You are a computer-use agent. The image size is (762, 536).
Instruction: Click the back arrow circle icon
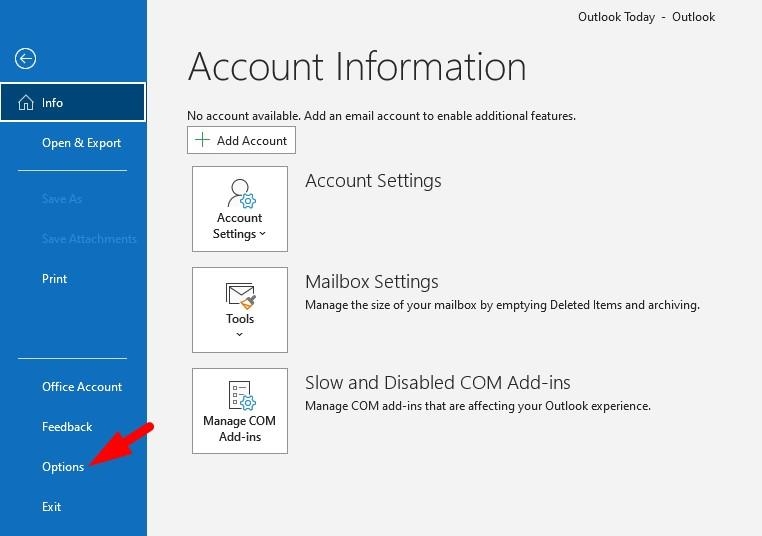coord(25,59)
